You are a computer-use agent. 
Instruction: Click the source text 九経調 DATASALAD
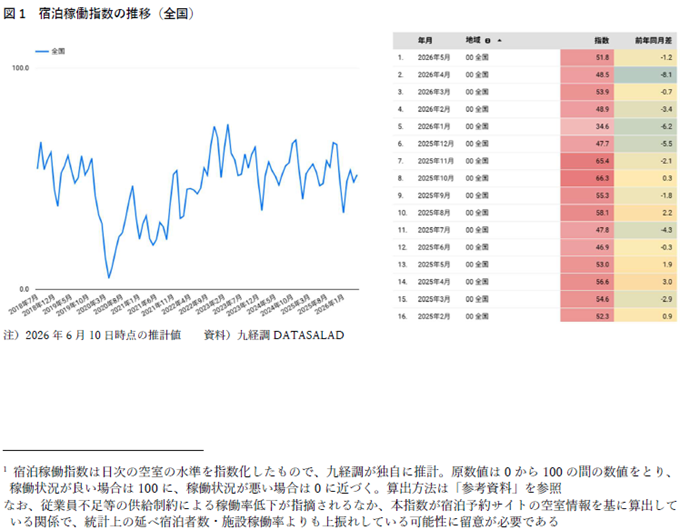point(291,335)
